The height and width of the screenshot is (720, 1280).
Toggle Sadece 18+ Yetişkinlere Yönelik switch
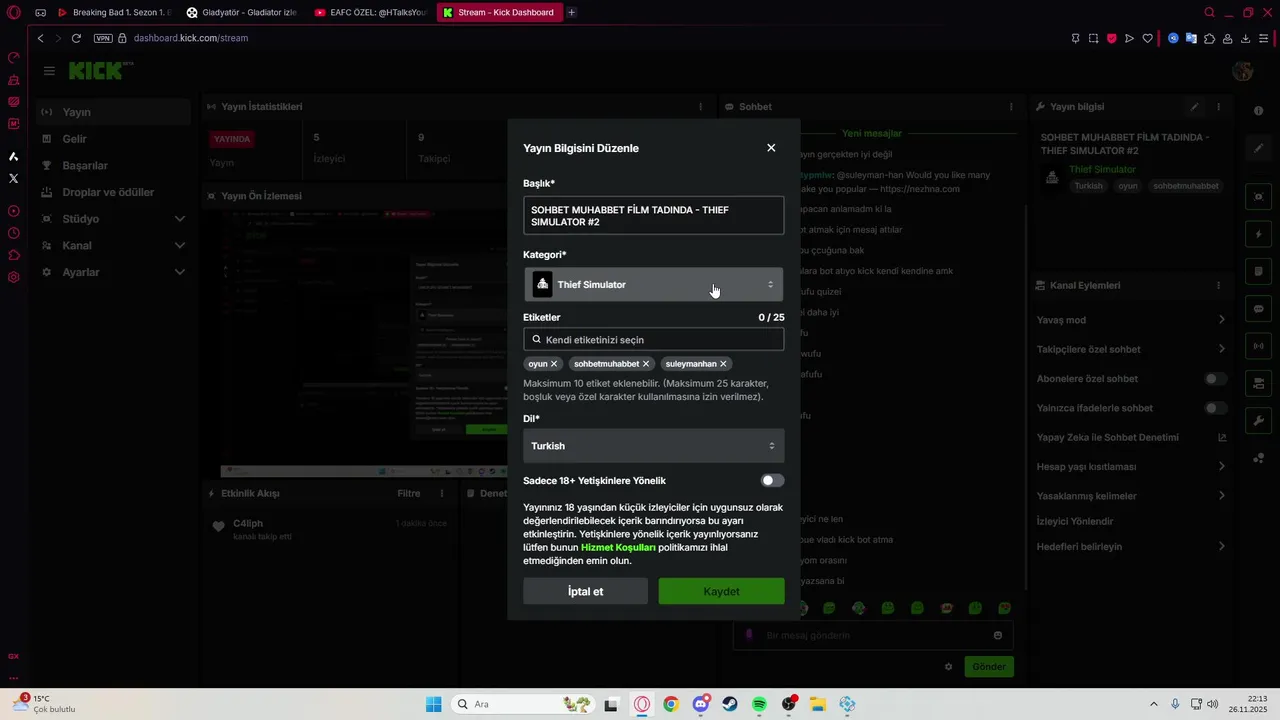[772, 481]
